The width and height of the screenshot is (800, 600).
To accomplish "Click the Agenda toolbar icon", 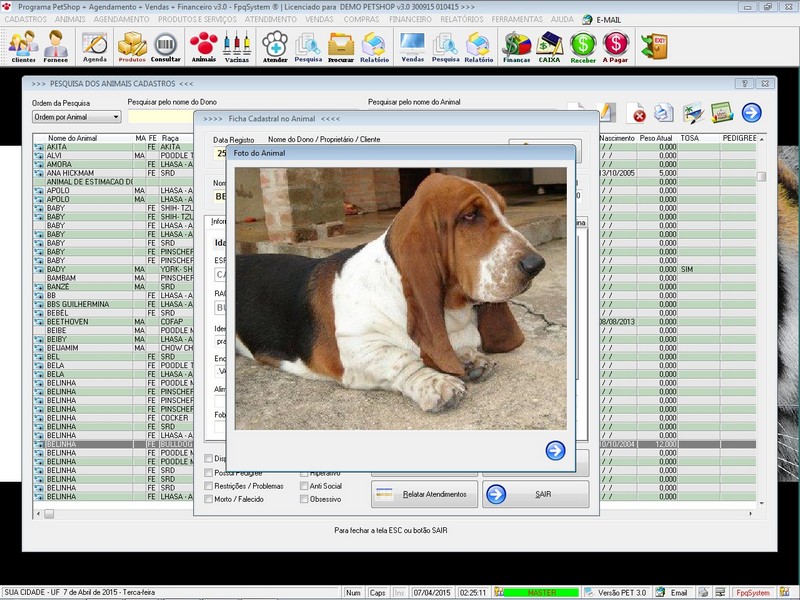I will [94, 46].
